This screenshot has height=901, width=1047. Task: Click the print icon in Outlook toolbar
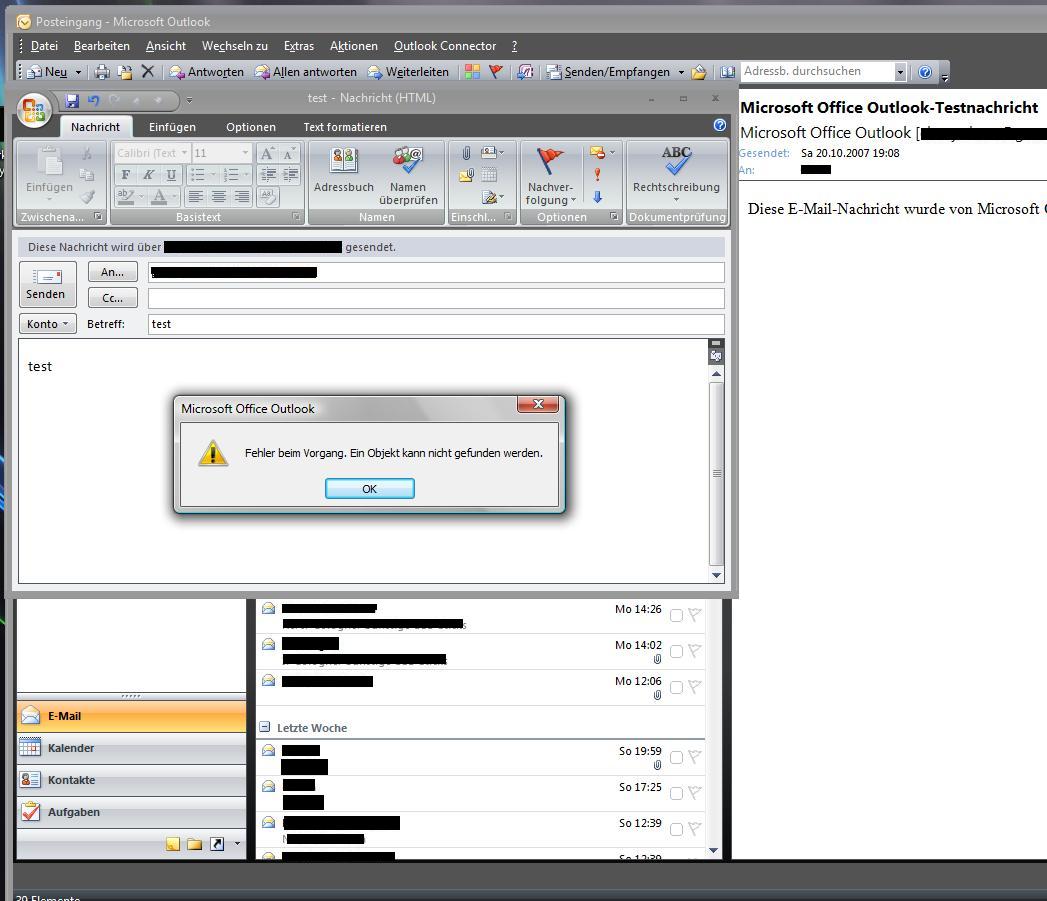pyautogui.click(x=102, y=71)
